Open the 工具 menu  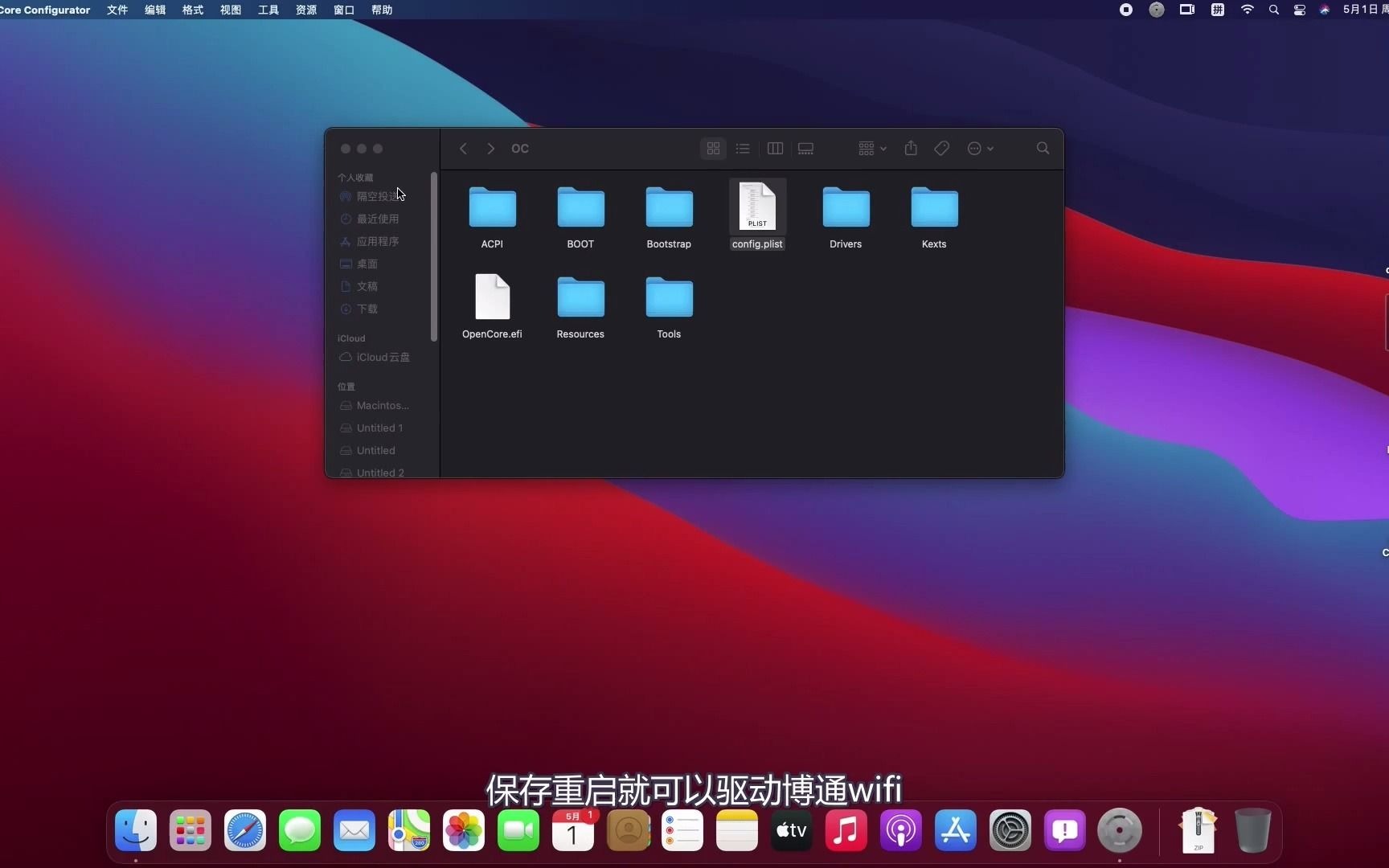pyautogui.click(x=267, y=10)
